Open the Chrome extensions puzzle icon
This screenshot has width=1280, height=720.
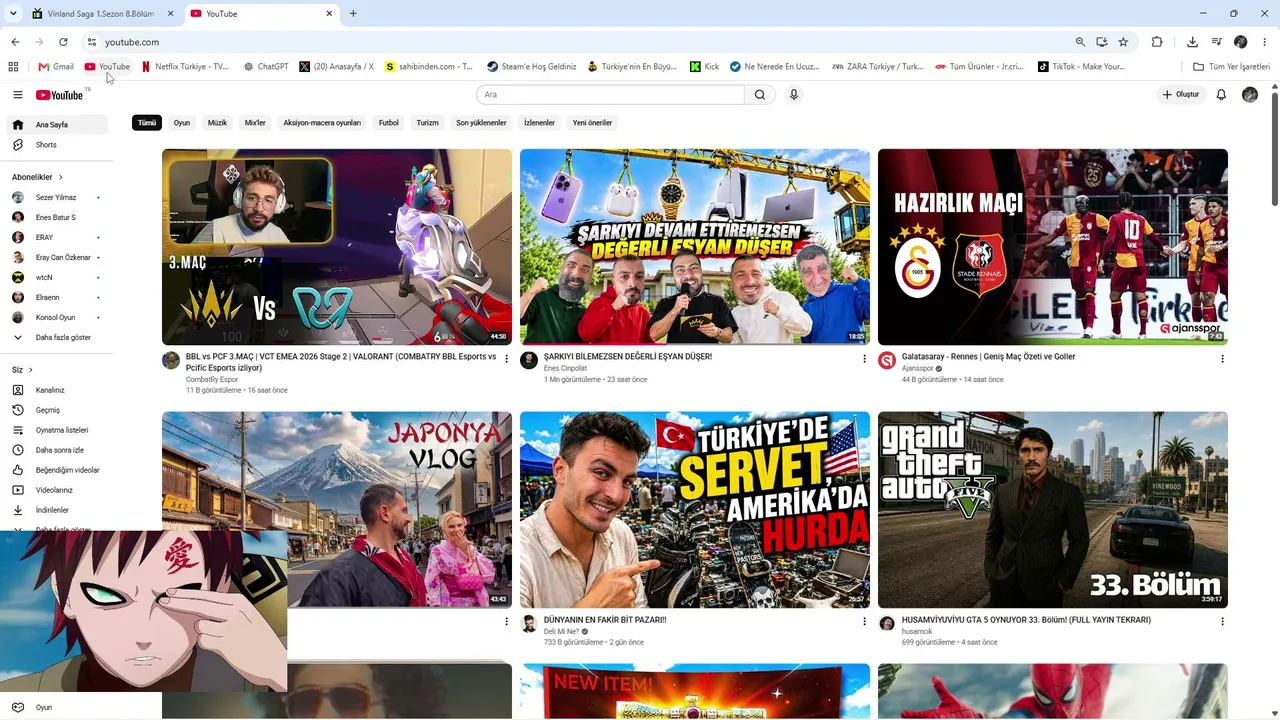1157,42
